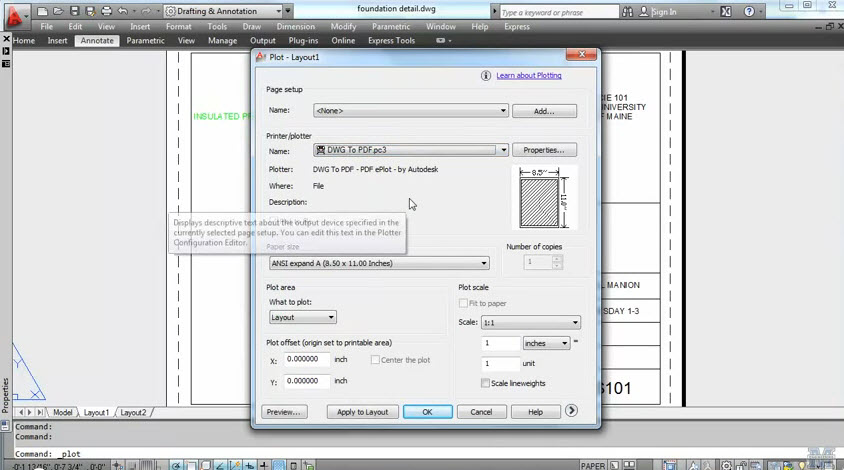Click the Learn about Plotting link

529,76
